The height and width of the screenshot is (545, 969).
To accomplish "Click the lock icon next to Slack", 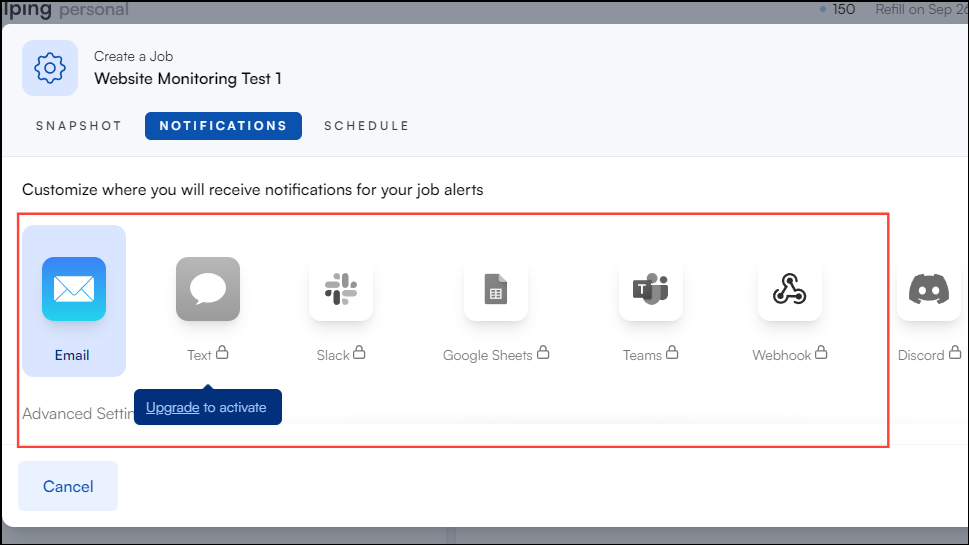I will tap(359, 353).
